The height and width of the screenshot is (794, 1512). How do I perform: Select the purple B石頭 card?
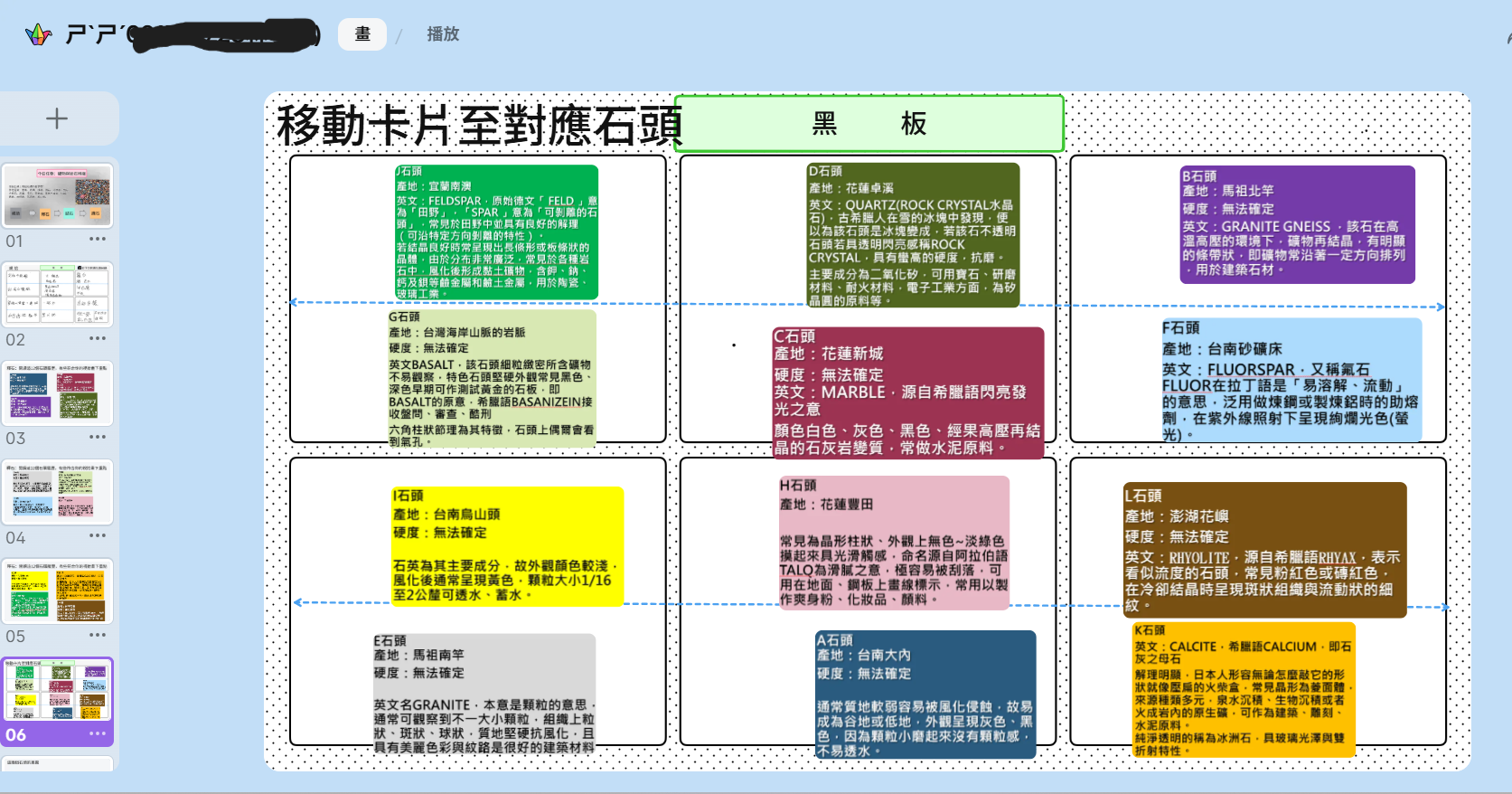[x=1297, y=224]
